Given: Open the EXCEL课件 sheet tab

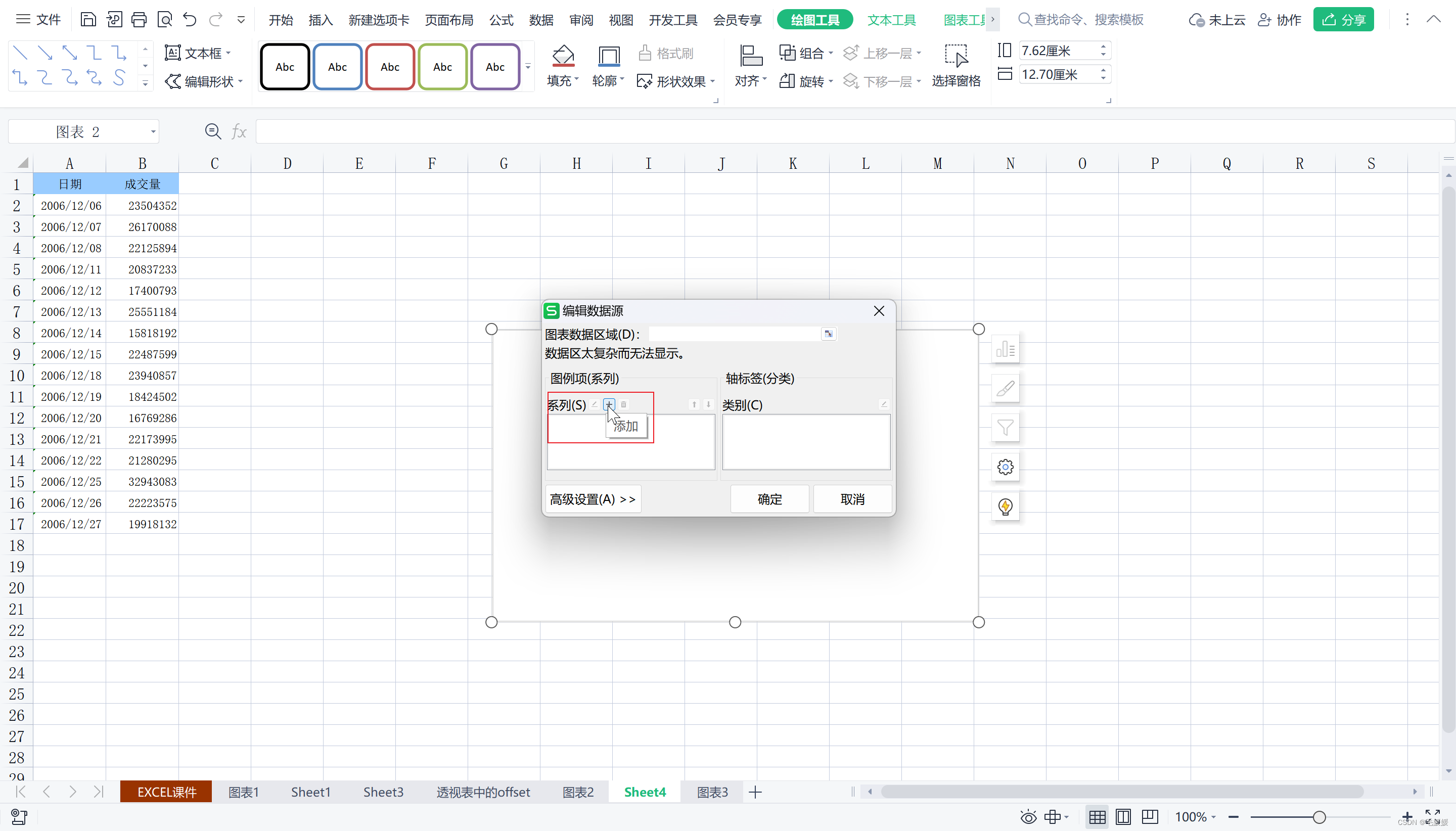Looking at the screenshot, I should pos(167,792).
